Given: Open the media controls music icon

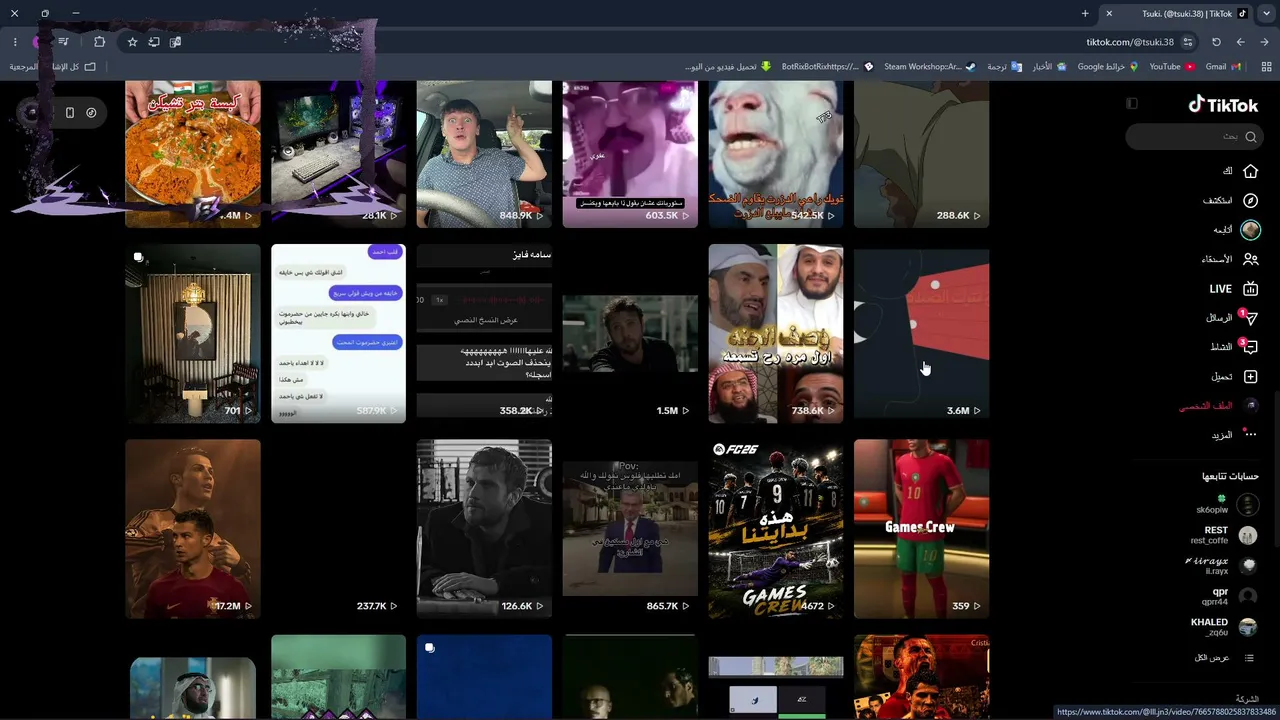Looking at the screenshot, I should pos(64,42).
